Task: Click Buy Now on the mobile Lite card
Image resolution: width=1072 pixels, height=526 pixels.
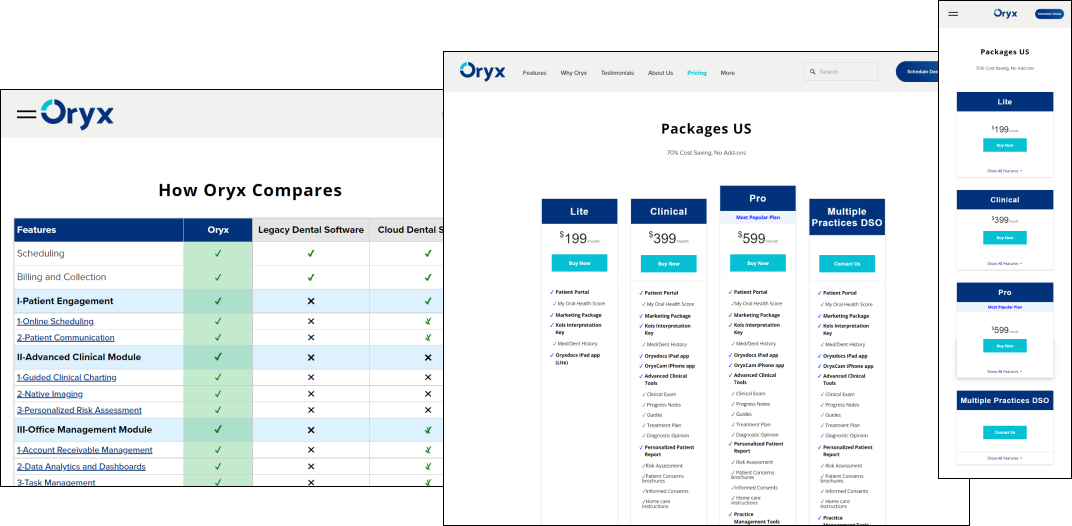Action: (x=1004, y=145)
